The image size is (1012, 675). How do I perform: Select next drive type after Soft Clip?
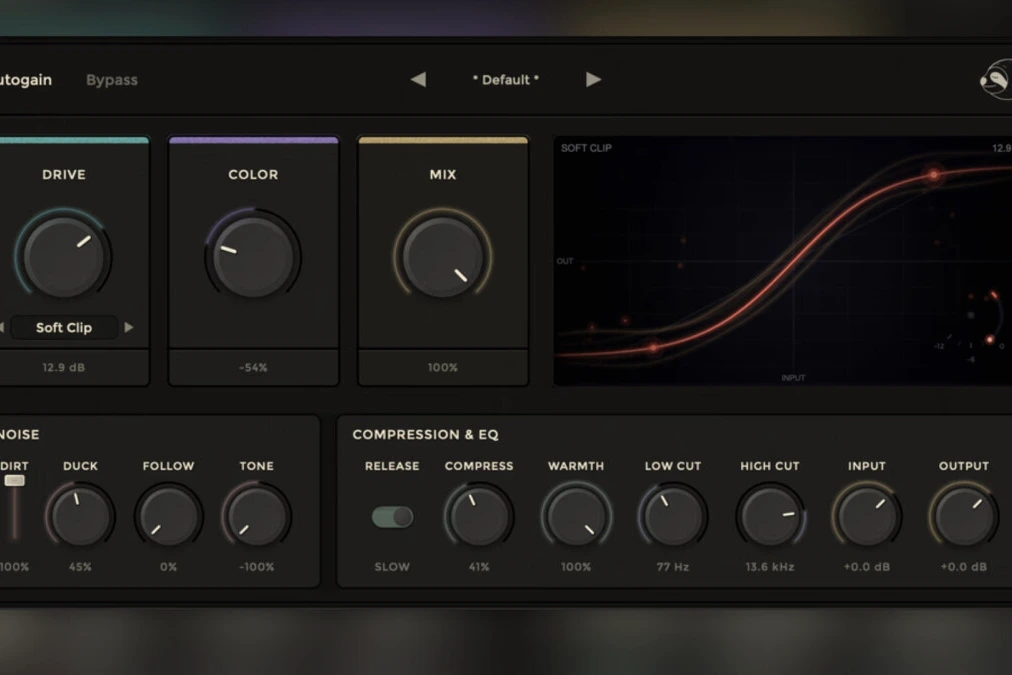129,328
